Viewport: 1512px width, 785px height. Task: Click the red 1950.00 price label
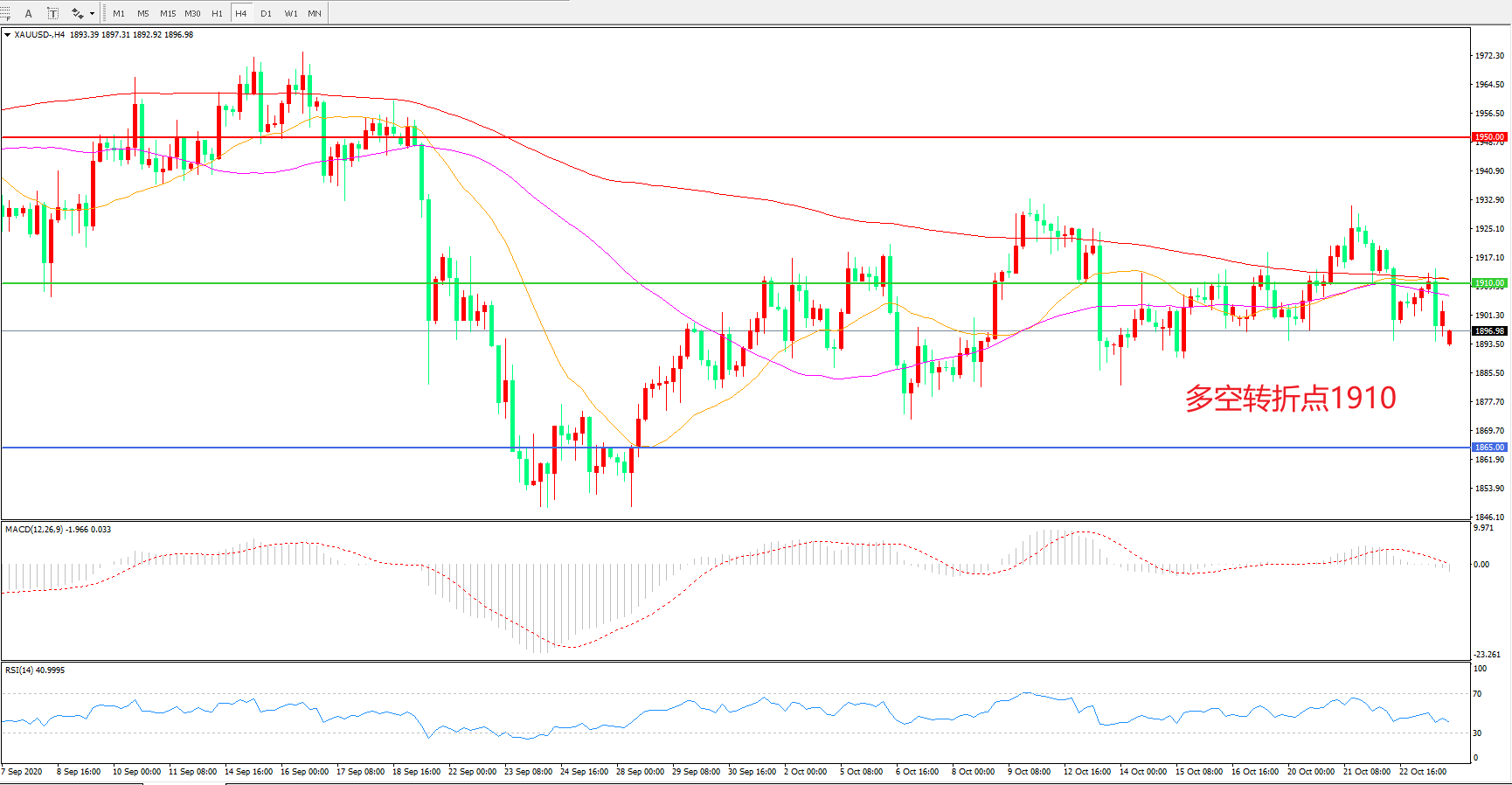pos(1489,137)
